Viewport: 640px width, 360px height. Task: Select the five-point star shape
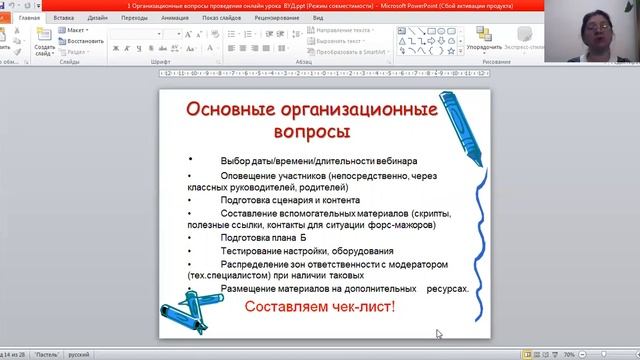(x=451, y=51)
